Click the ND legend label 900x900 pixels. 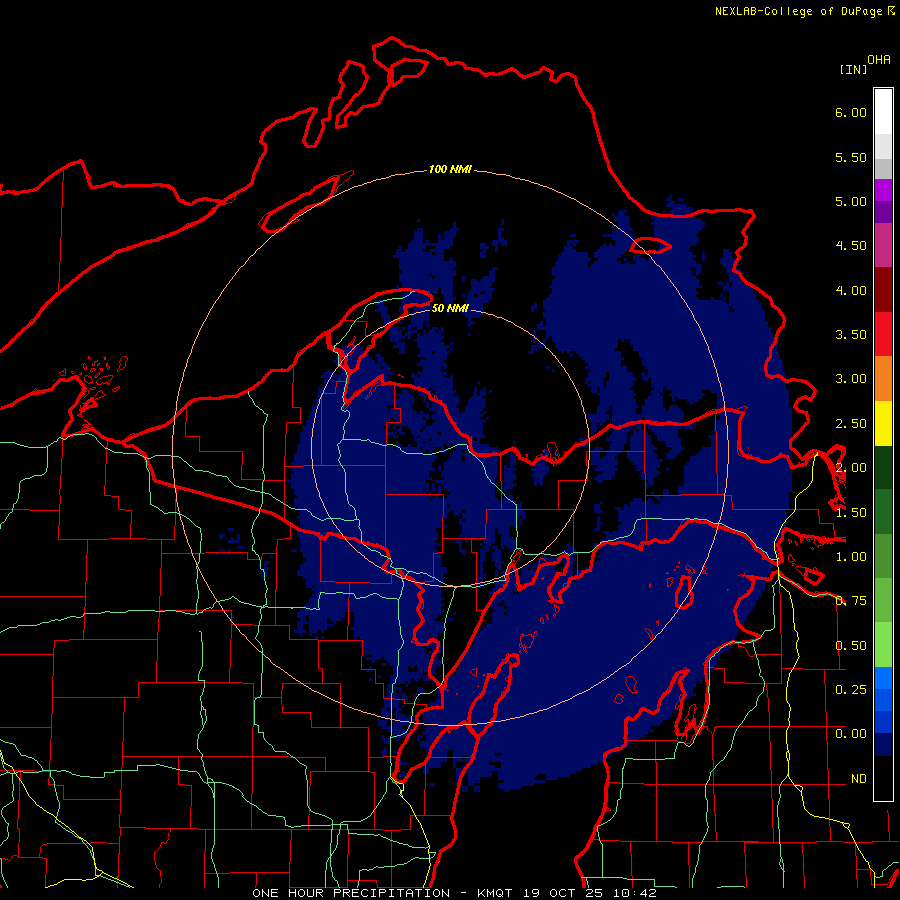click(x=859, y=779)
